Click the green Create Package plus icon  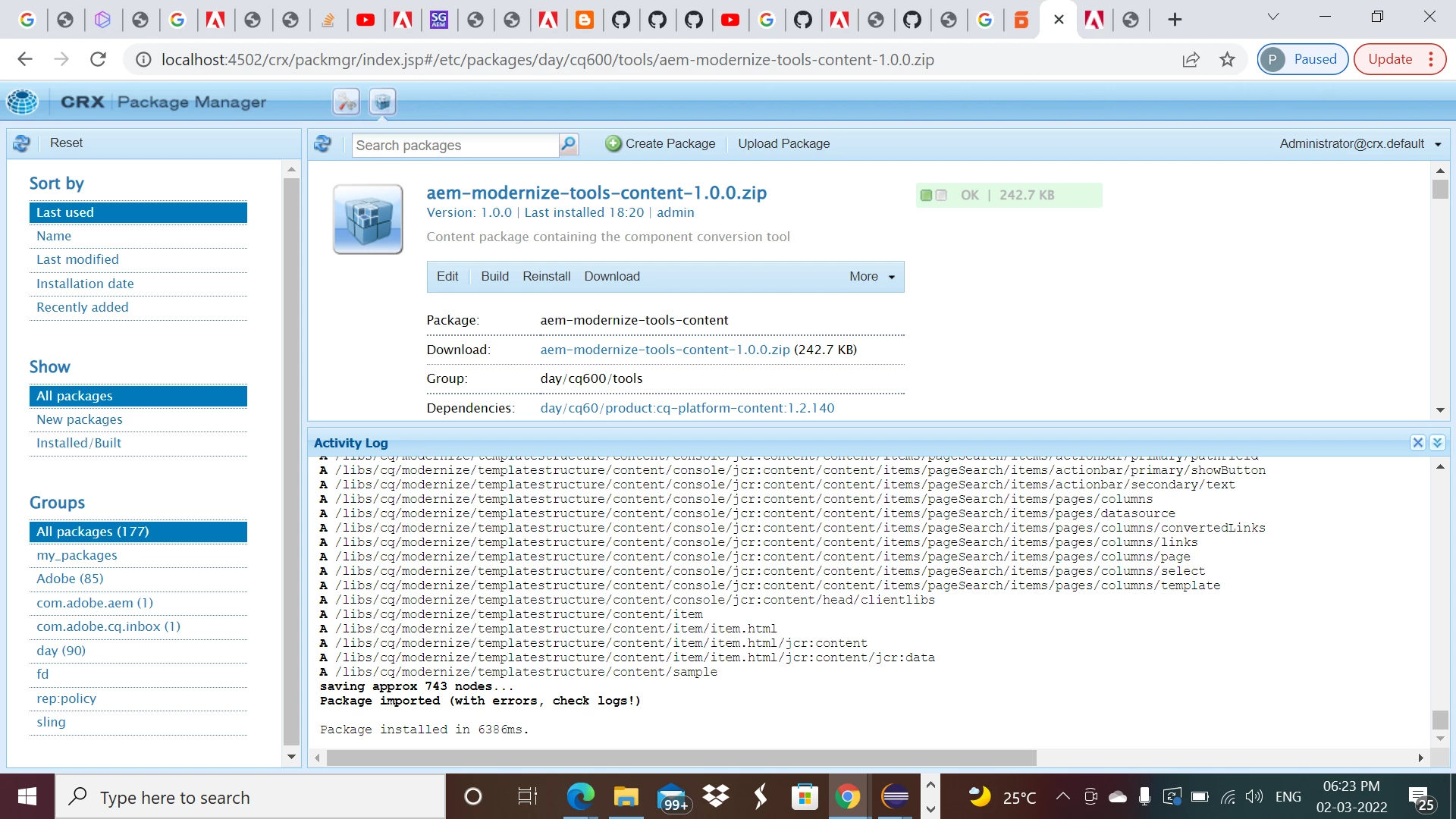tap(613, 144)
